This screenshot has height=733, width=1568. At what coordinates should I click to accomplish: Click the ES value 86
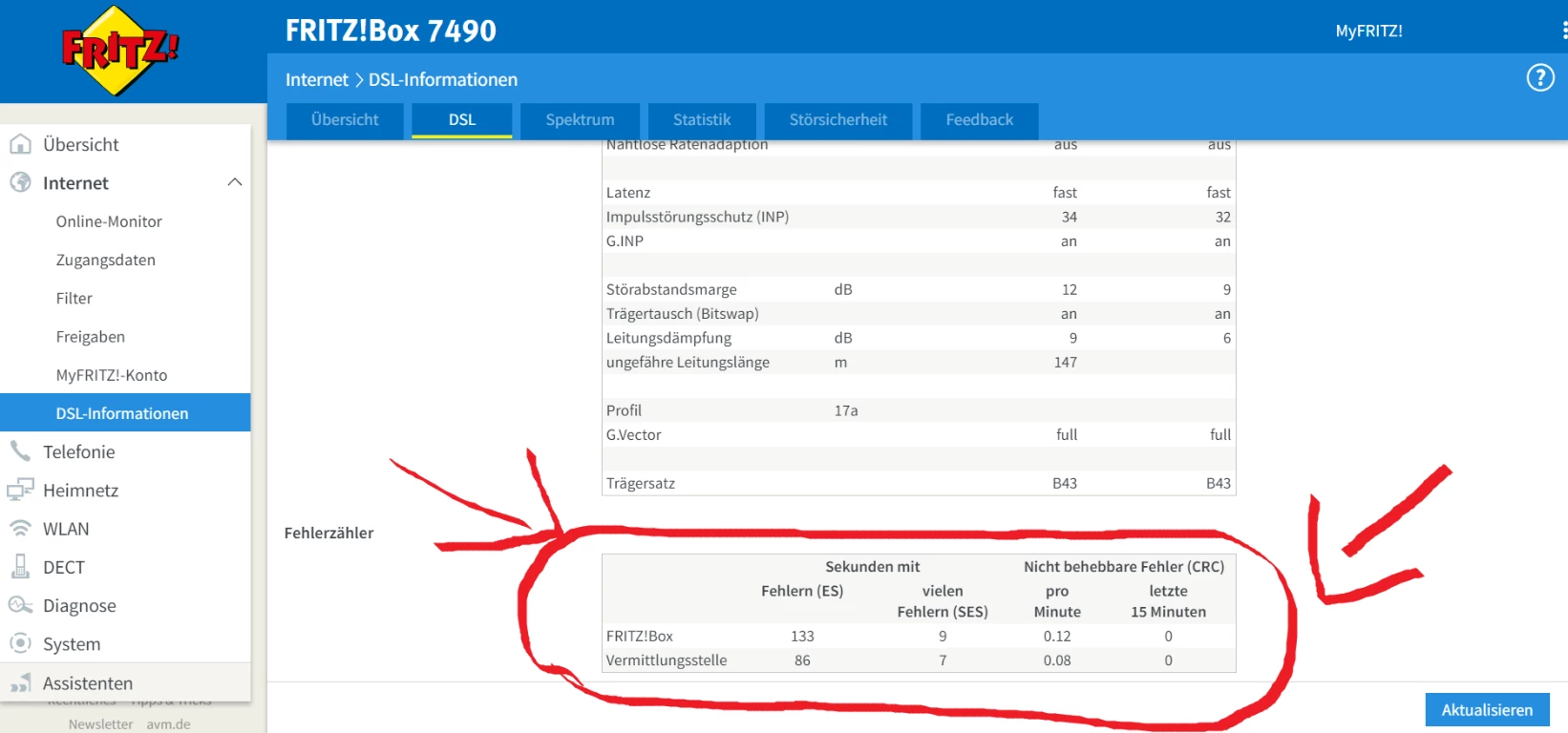[x=802, y=660]
